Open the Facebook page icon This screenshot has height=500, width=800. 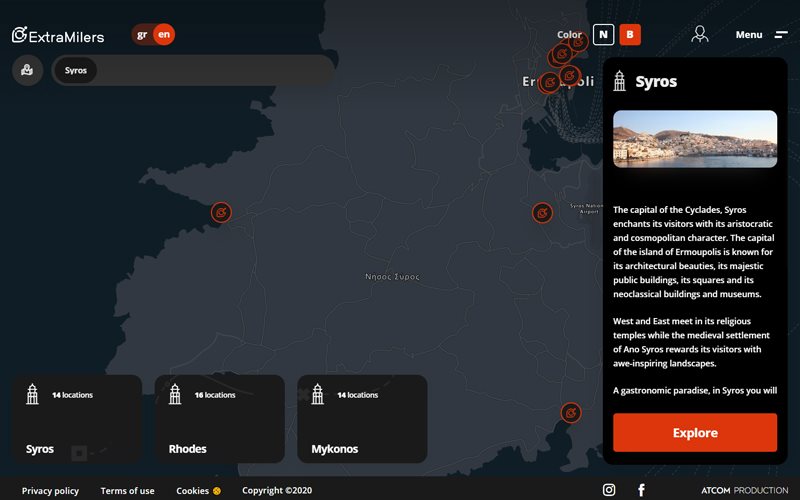click(x=641, y=490)
